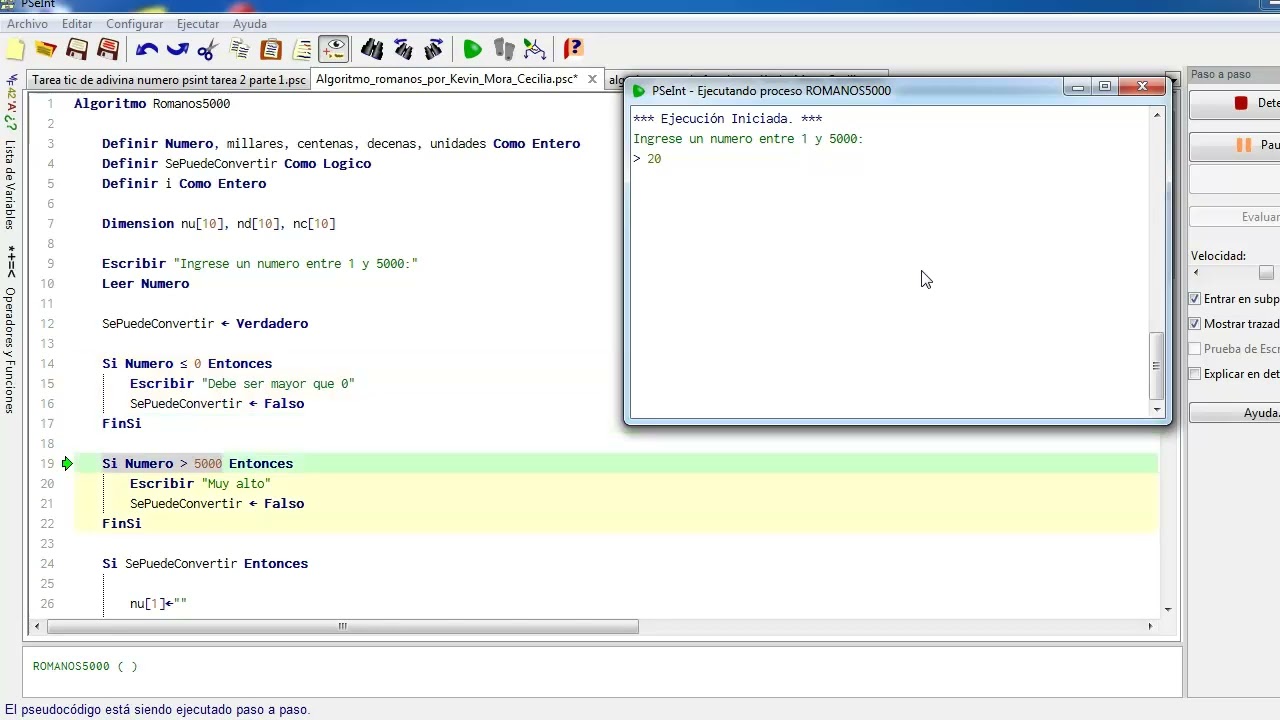Click the Open file folder icon

pyautogui.click(x=45, y=49)
